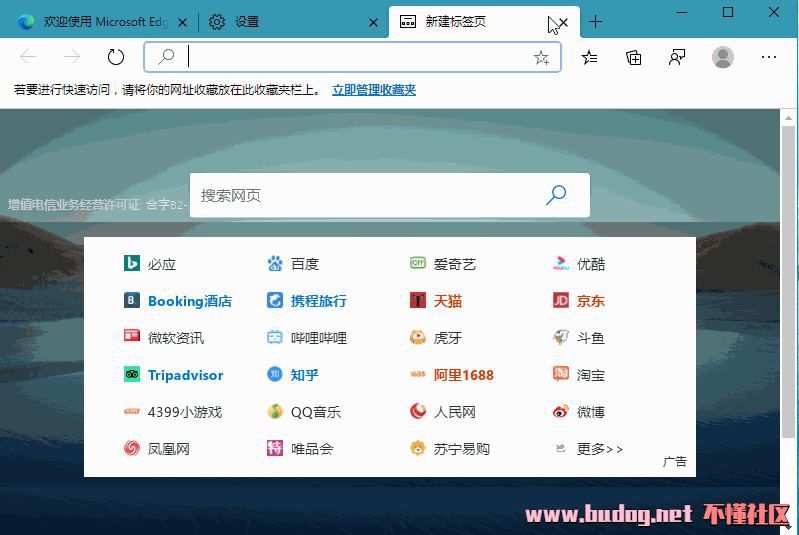Image resolution: width=799 pixels, height=535 pixels.
Task: Click the 苏宁易购 icon
Action: [x=418, y=448]
